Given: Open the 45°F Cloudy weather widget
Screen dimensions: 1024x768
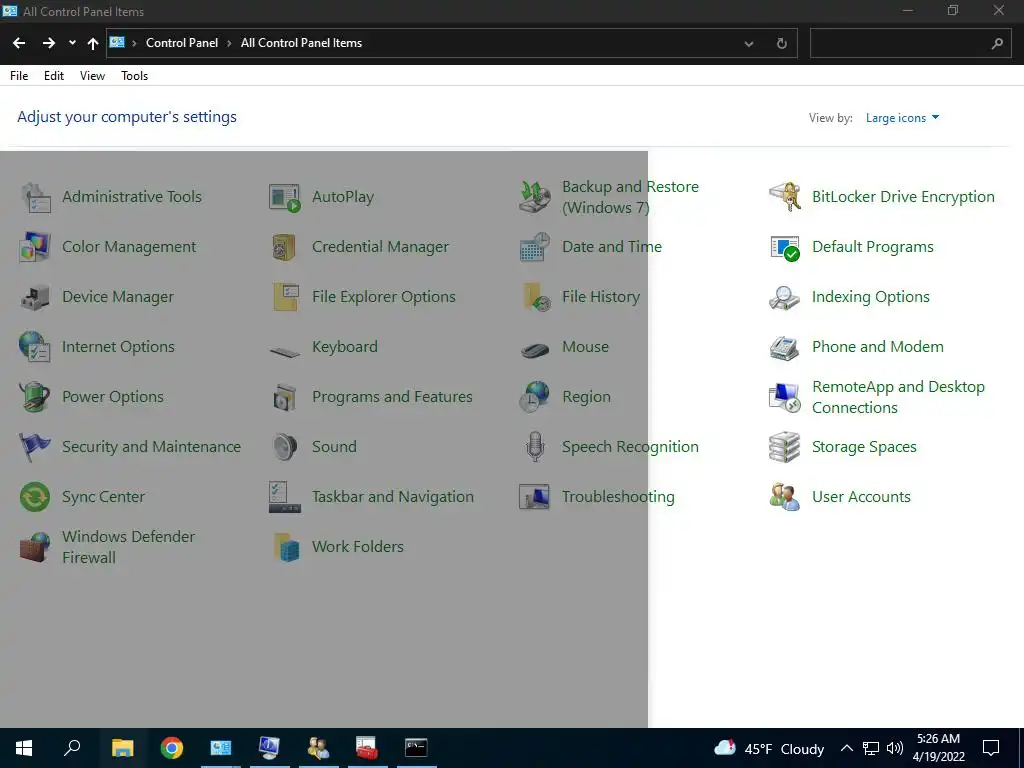Looking at the screenshot, I should (x=769, y=748).
